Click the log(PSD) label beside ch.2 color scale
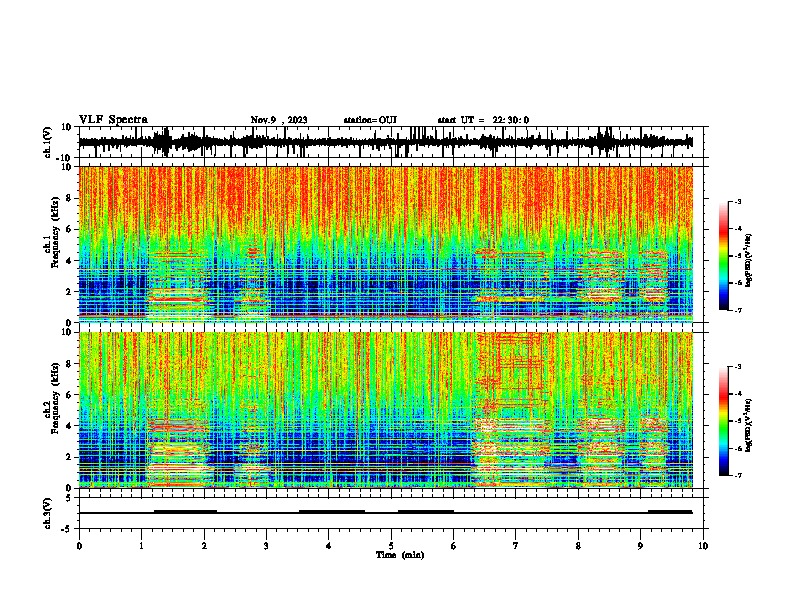Viewport: 792px width, 612px height. (x=749, y=425)
